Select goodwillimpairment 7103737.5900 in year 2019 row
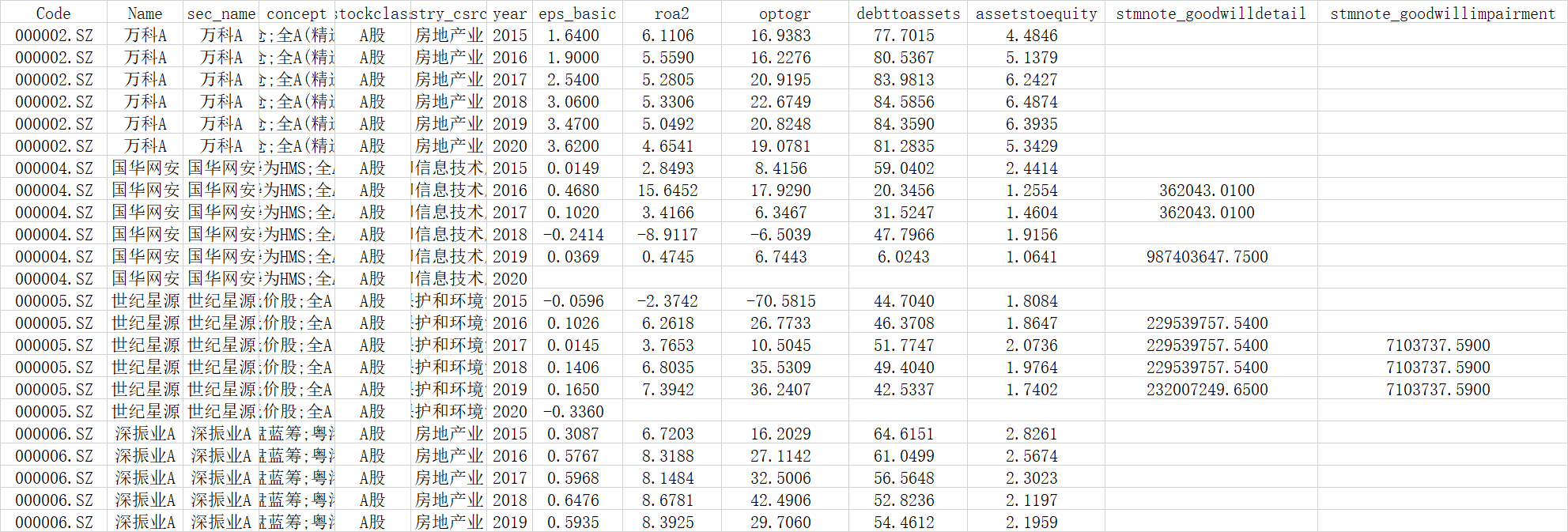Screen dimensions: 1568x532 coord(1438,390)
